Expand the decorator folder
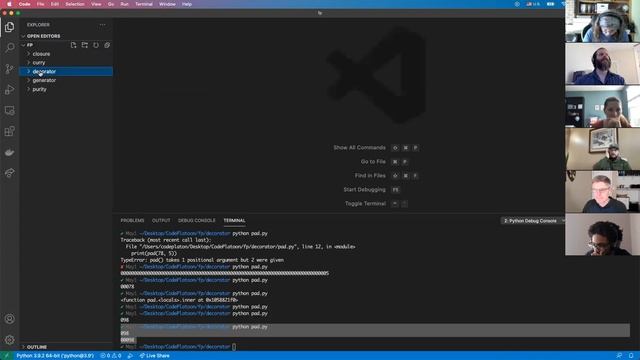The width and height of the screenshot is (640, 360). [66, 71]
